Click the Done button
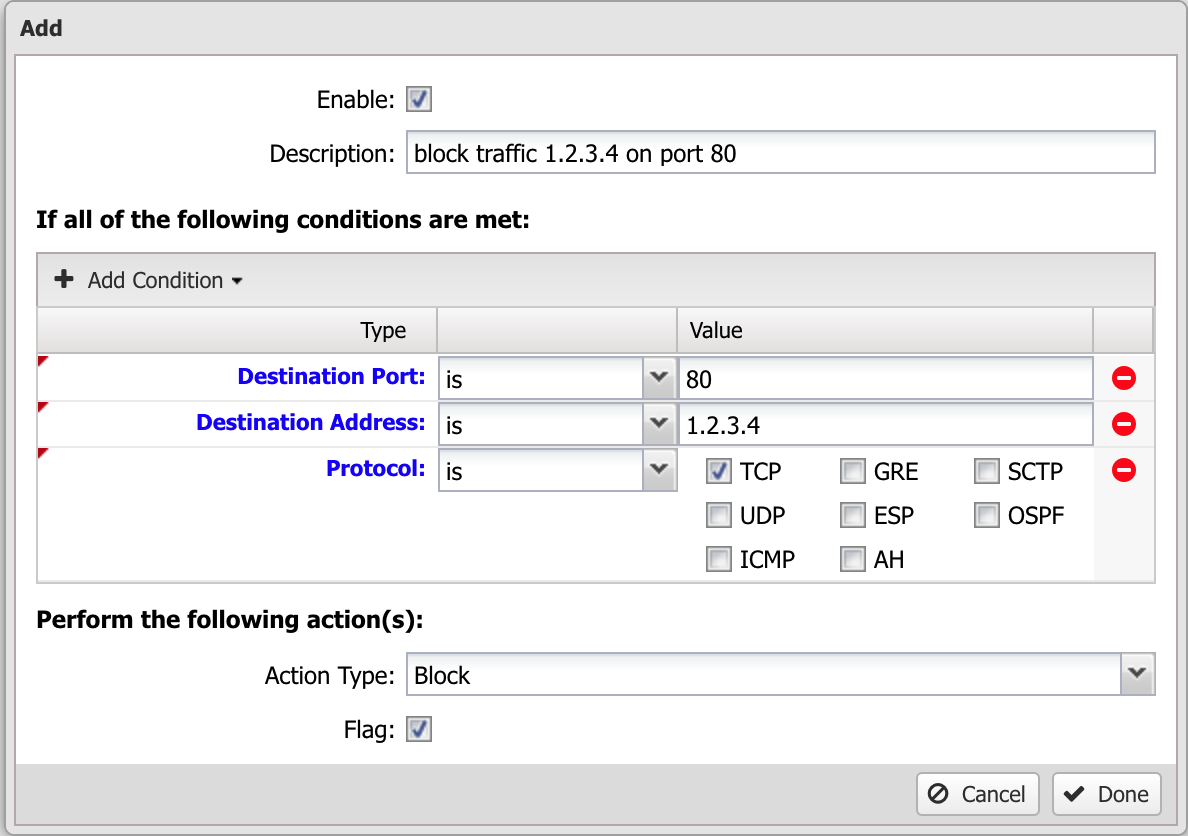Screen dimensions: 1188x836 1106,794
